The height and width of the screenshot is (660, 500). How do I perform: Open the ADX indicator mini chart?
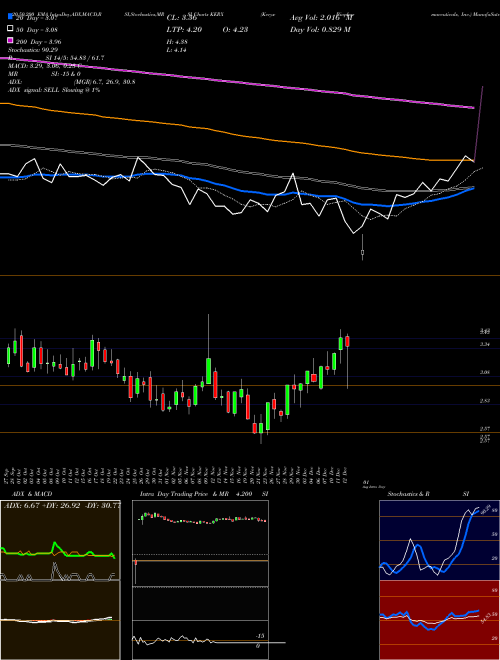click(60, 540)
